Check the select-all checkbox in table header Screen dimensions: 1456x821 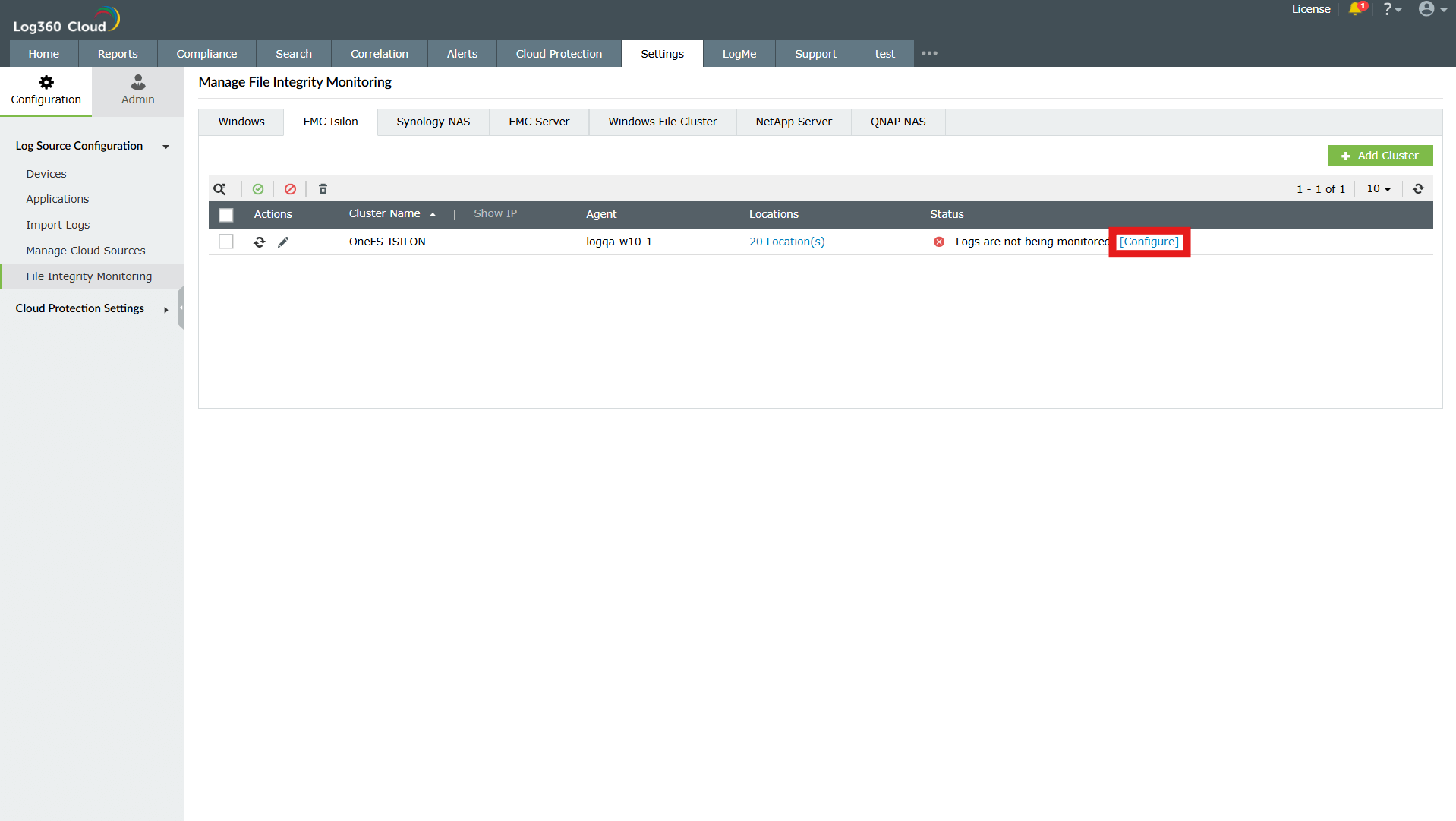[226, 215]
